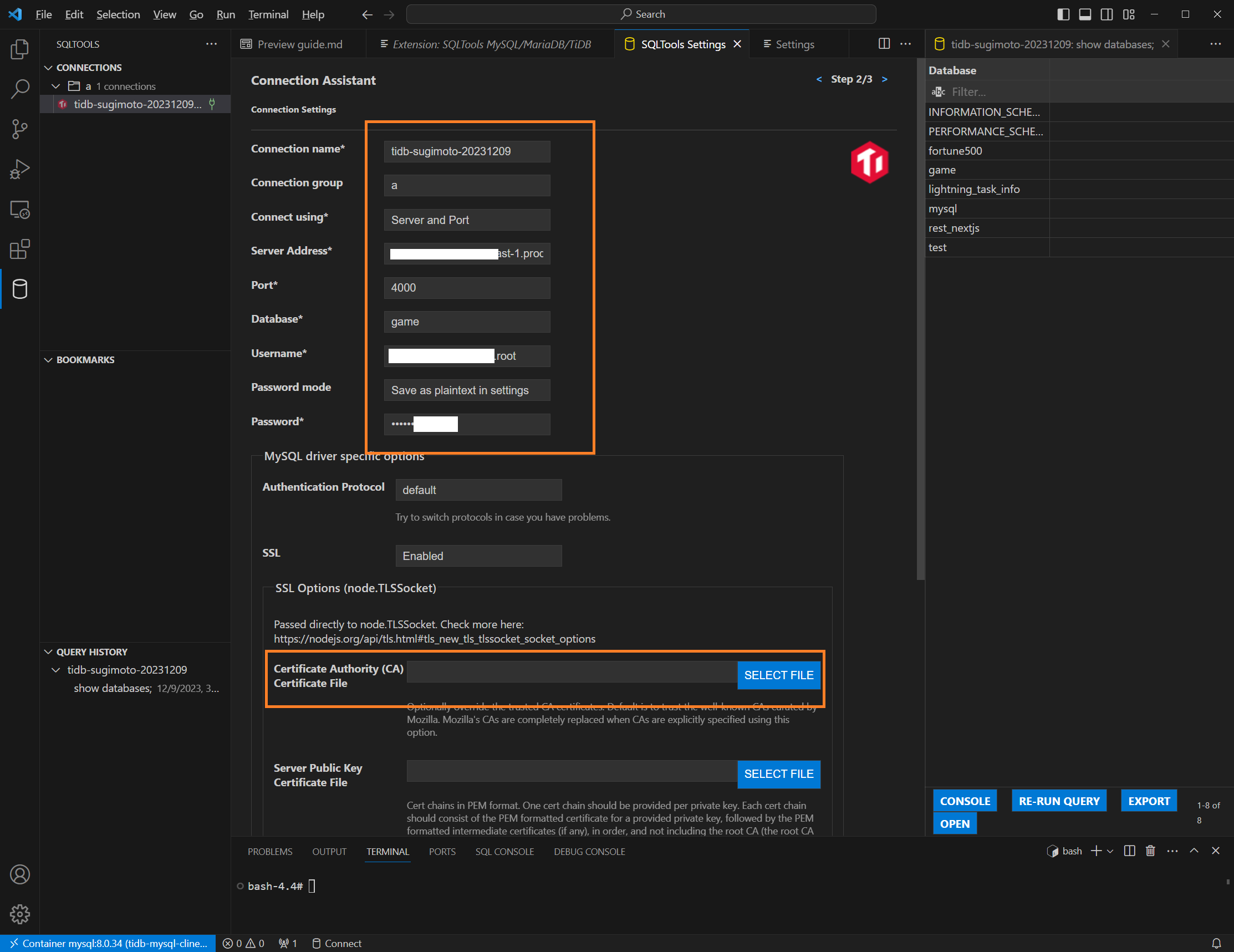Open the Terminal menu
1234x952 pixels.
click(x=268, y=14)
